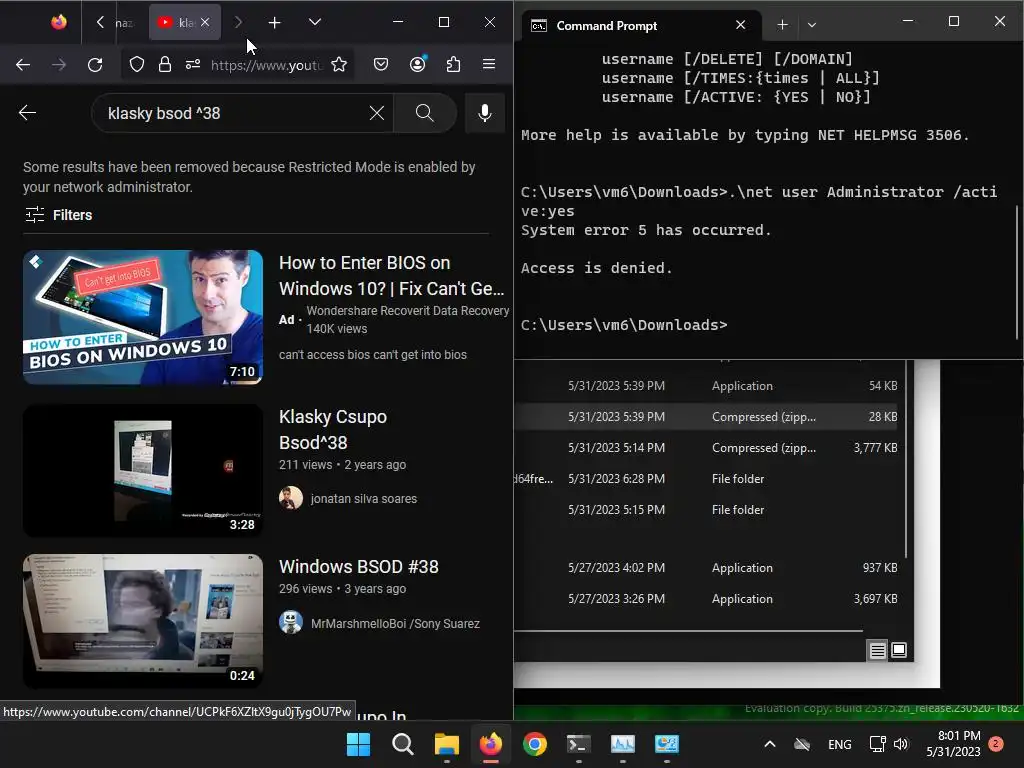The width and height of the screenshot is (1024, 768).
Task: Open the extensions puzzle icon
Action: 453,64
